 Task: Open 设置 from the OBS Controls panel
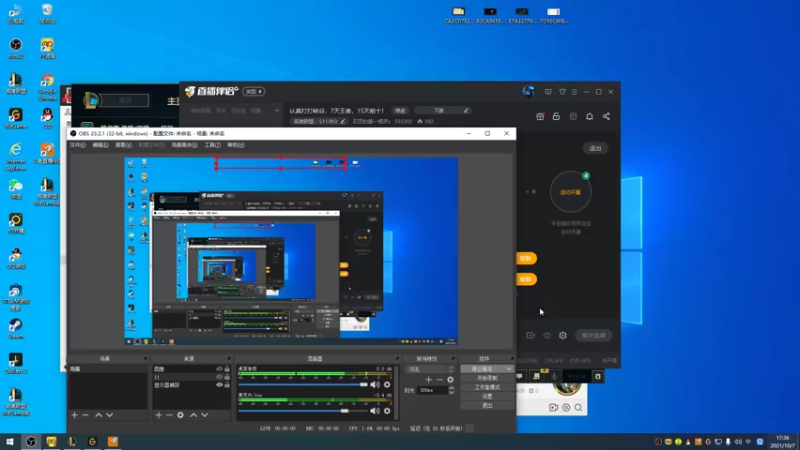(487, 396)
